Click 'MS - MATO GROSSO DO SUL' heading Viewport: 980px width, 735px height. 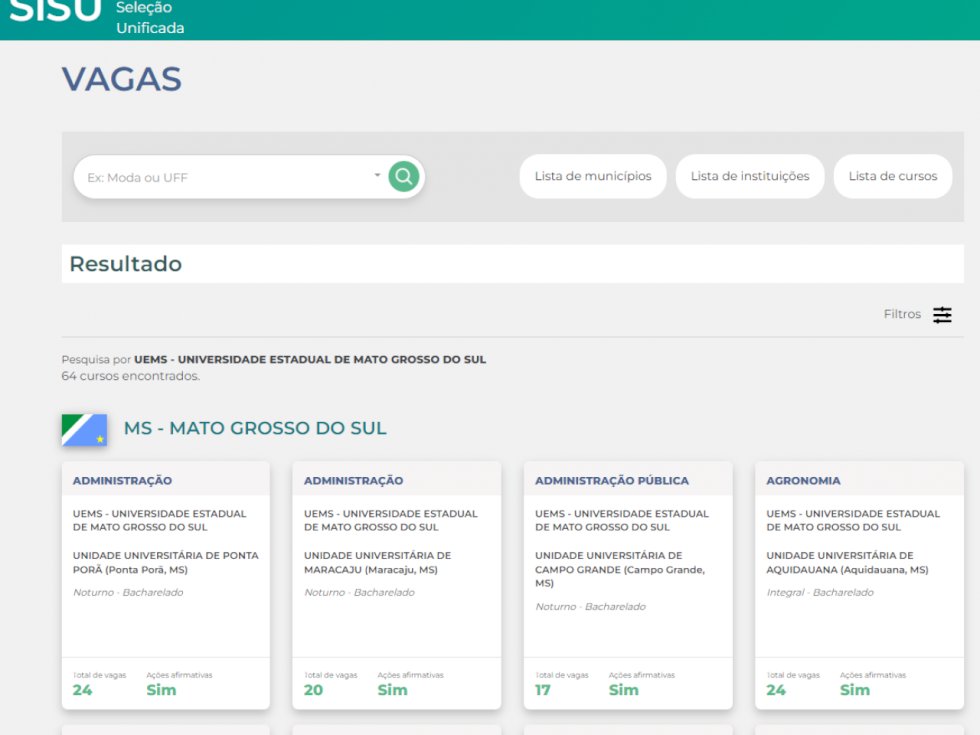click(255, 428)
